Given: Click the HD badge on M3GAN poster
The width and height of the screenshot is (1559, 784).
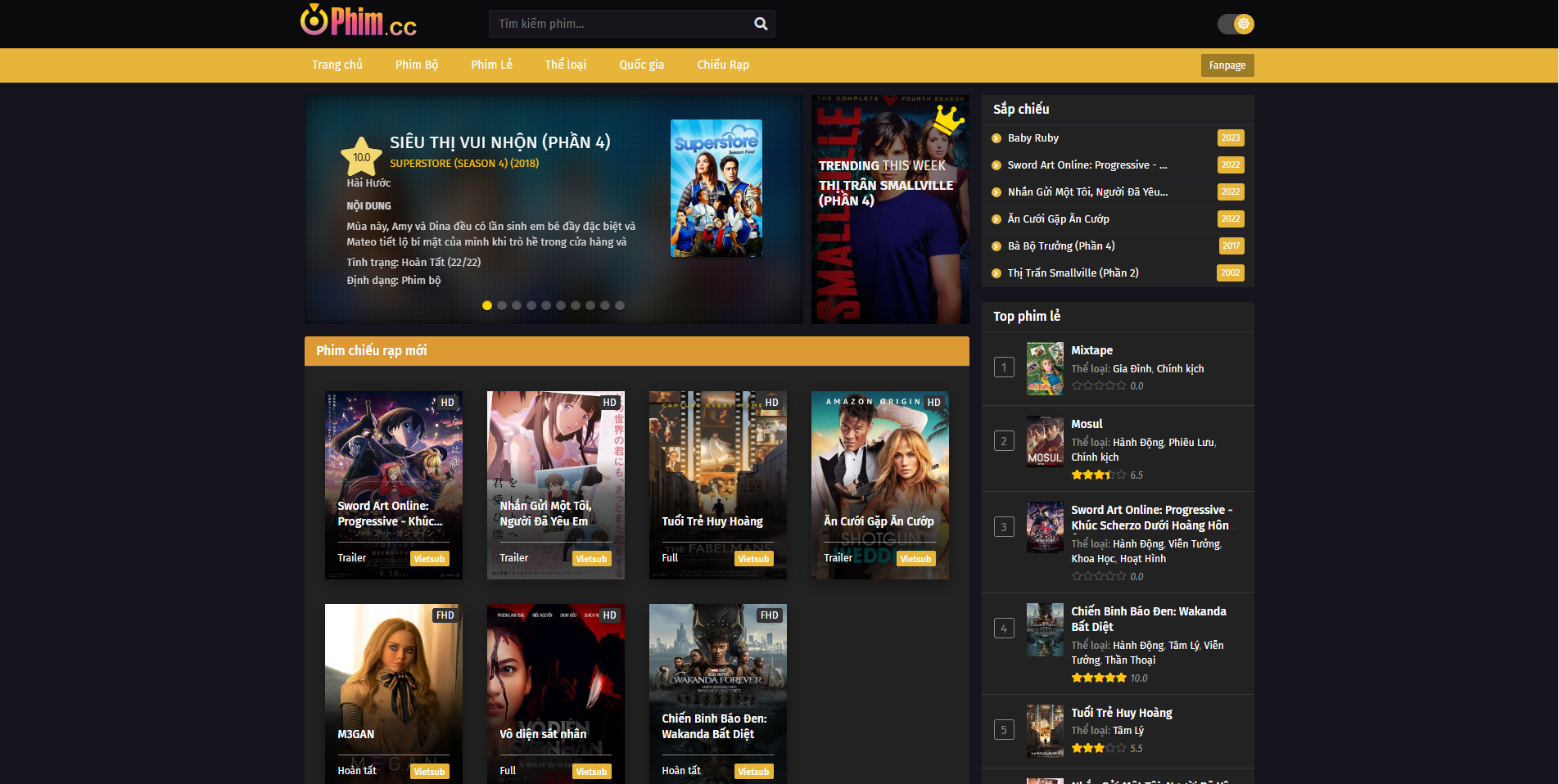Looking at the screenshot, I should click(x=445, y=615).
